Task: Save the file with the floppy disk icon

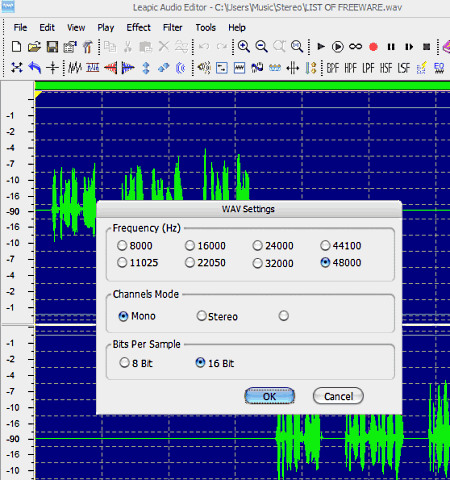Action: pyautogui.click(x=52, y=47)
